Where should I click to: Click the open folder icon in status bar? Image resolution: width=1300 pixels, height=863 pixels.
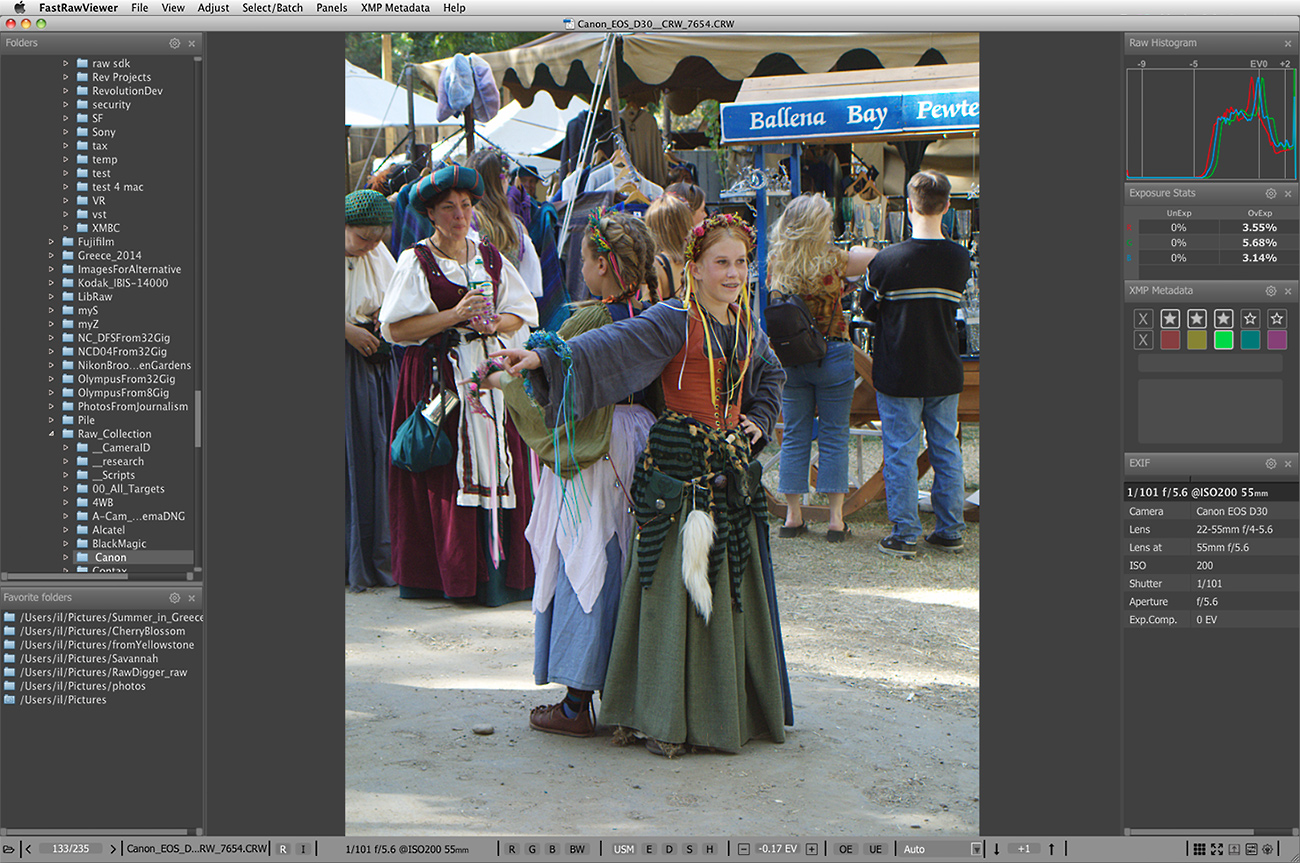(9, 849)
